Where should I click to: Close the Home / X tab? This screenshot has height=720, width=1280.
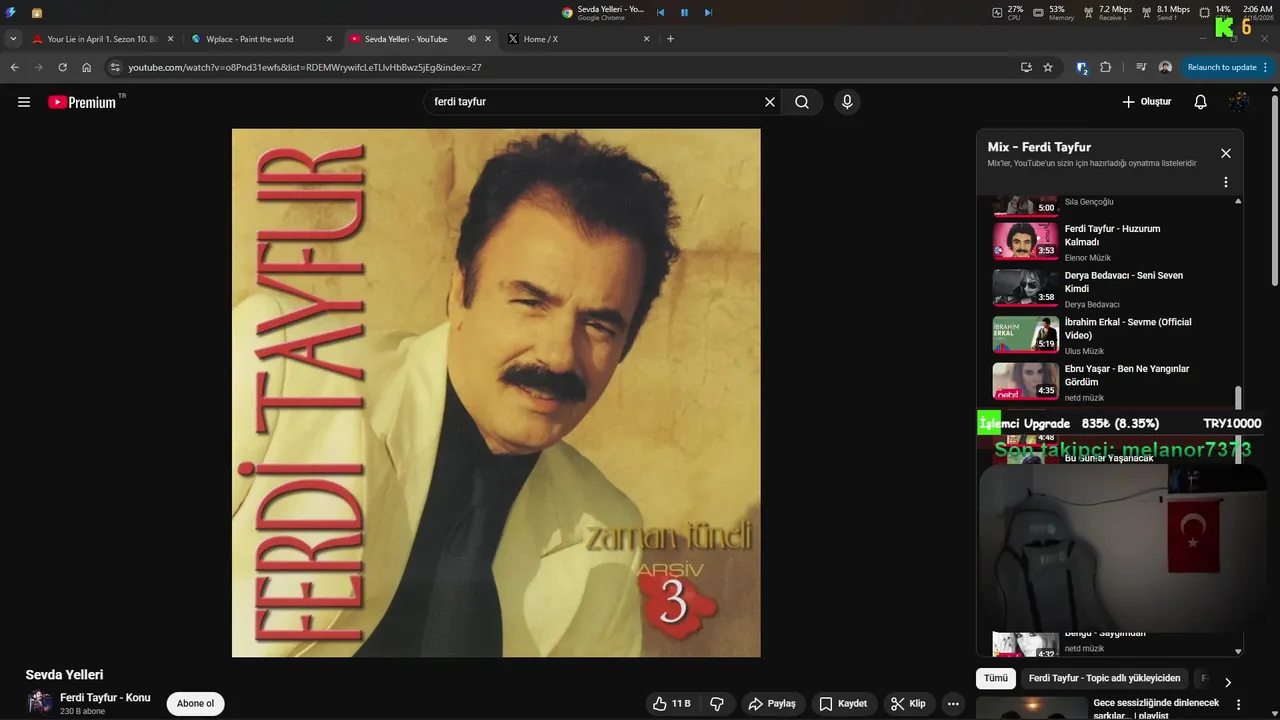tap(646, 39)
